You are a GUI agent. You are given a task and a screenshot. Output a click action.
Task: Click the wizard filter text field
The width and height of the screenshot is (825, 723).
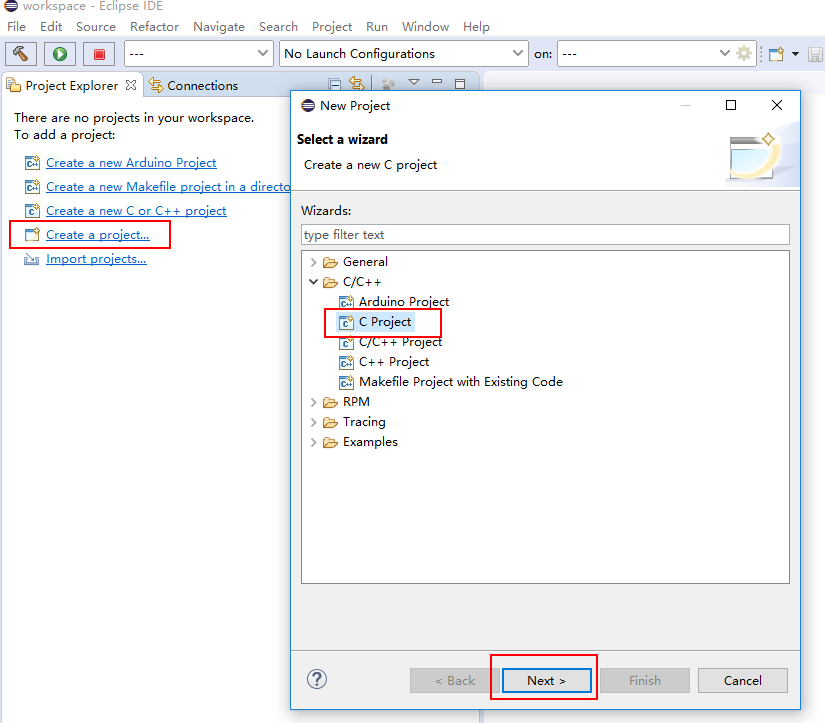point(545,235)
